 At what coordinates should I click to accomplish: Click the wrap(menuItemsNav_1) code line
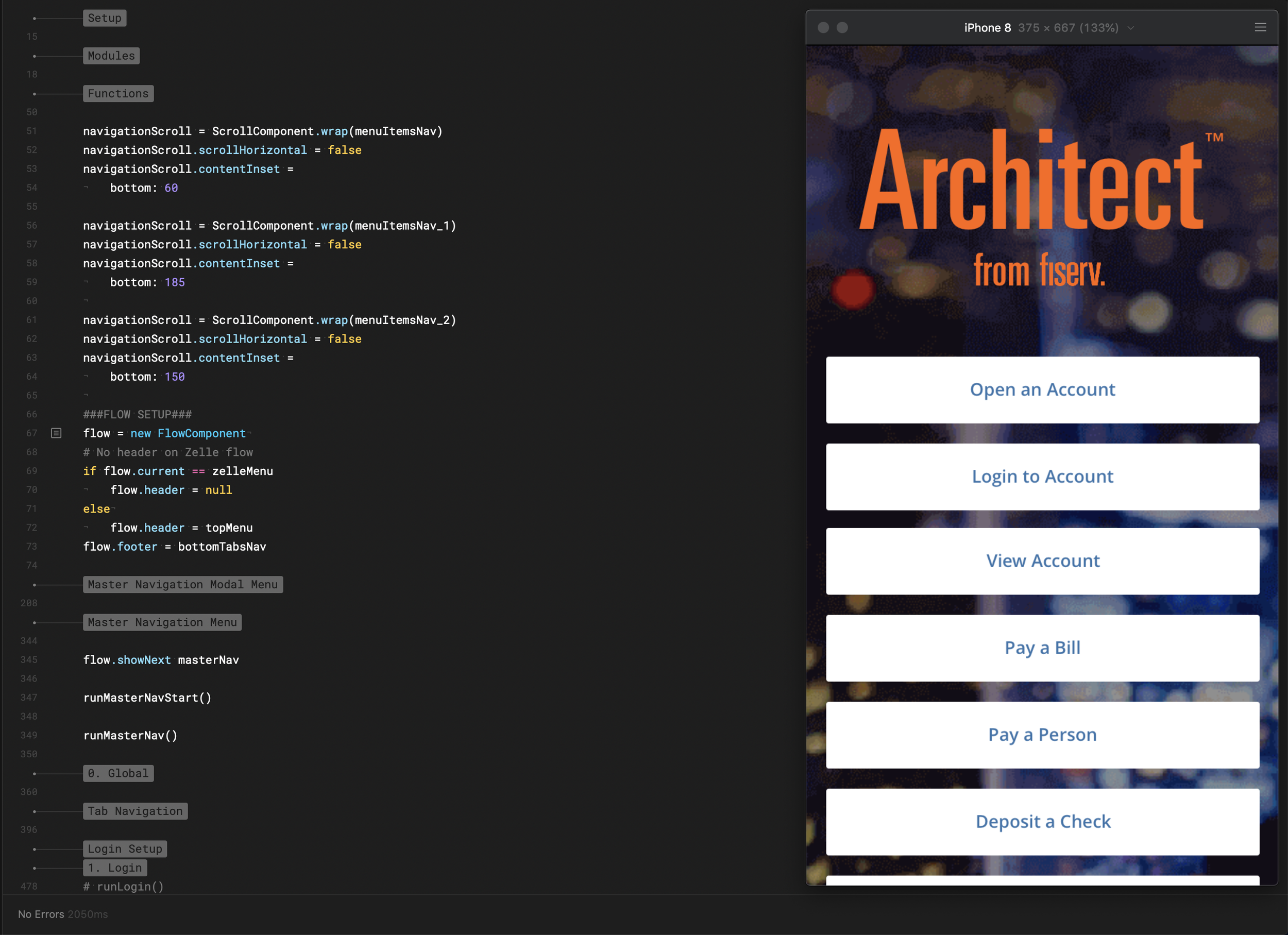(x=269, y=226)
